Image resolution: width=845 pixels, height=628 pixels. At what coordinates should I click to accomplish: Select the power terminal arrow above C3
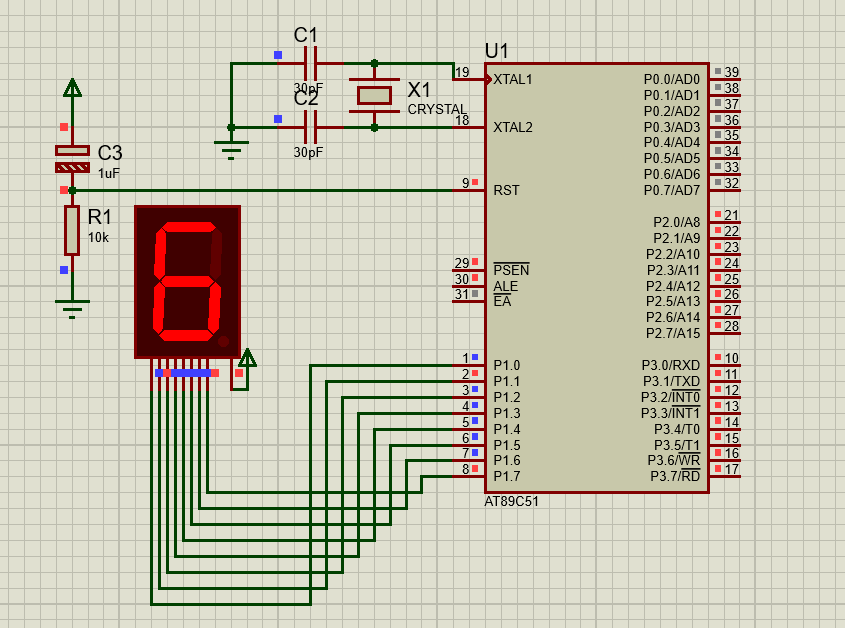(72, 88)
